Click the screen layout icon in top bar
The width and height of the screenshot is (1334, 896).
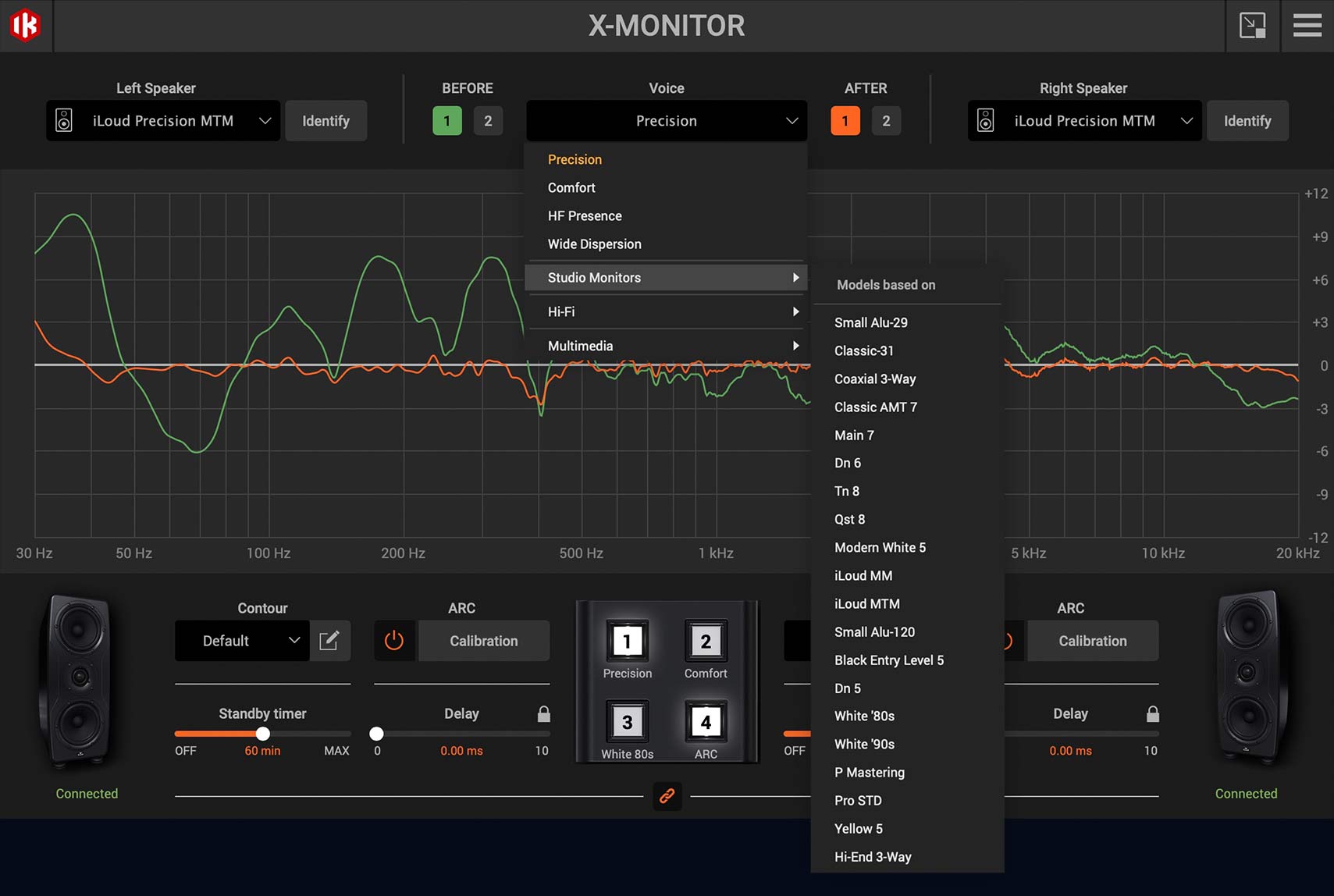click(x=1254, y=25)
